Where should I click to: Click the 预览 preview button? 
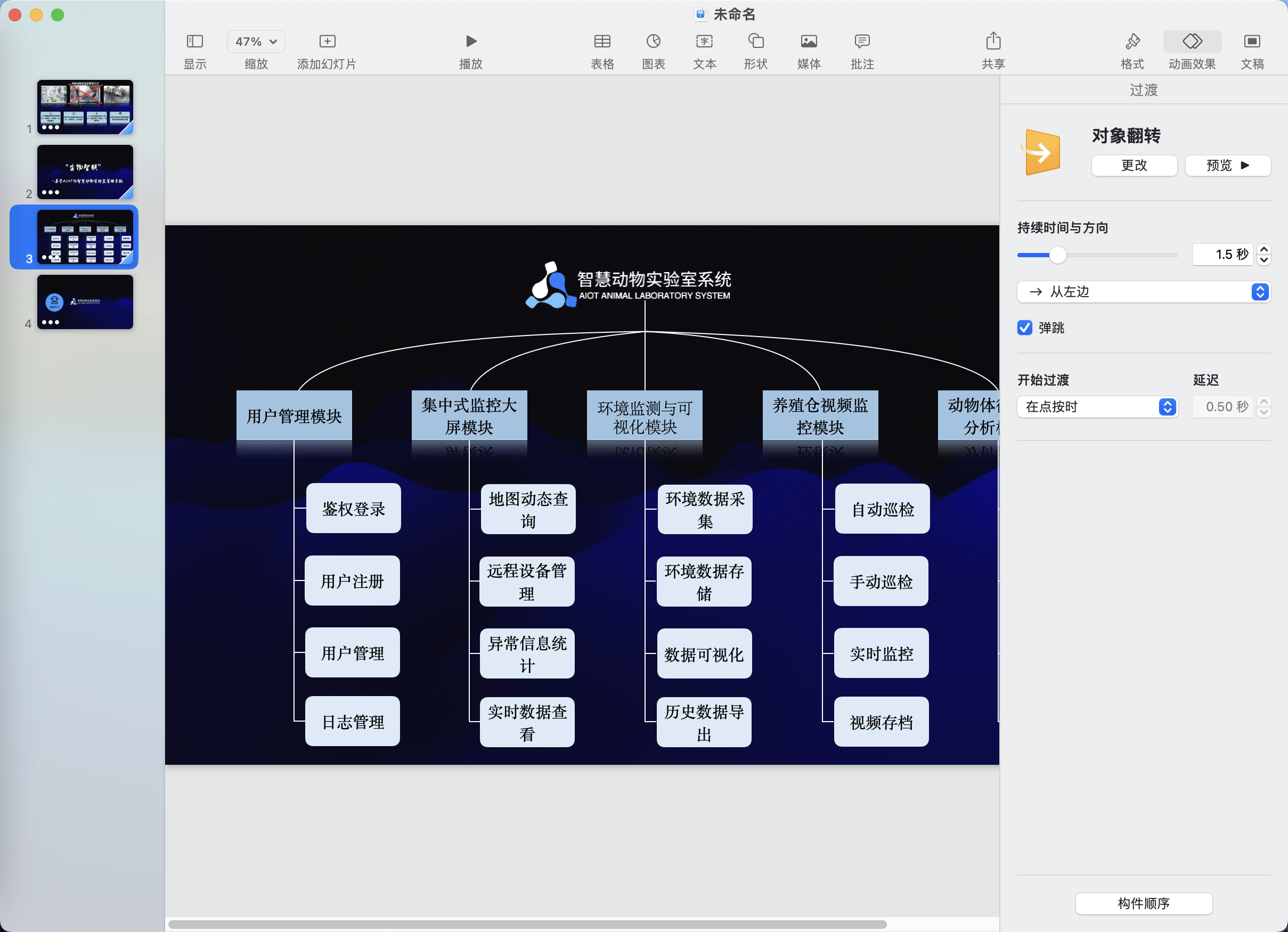pos(1227,165)
